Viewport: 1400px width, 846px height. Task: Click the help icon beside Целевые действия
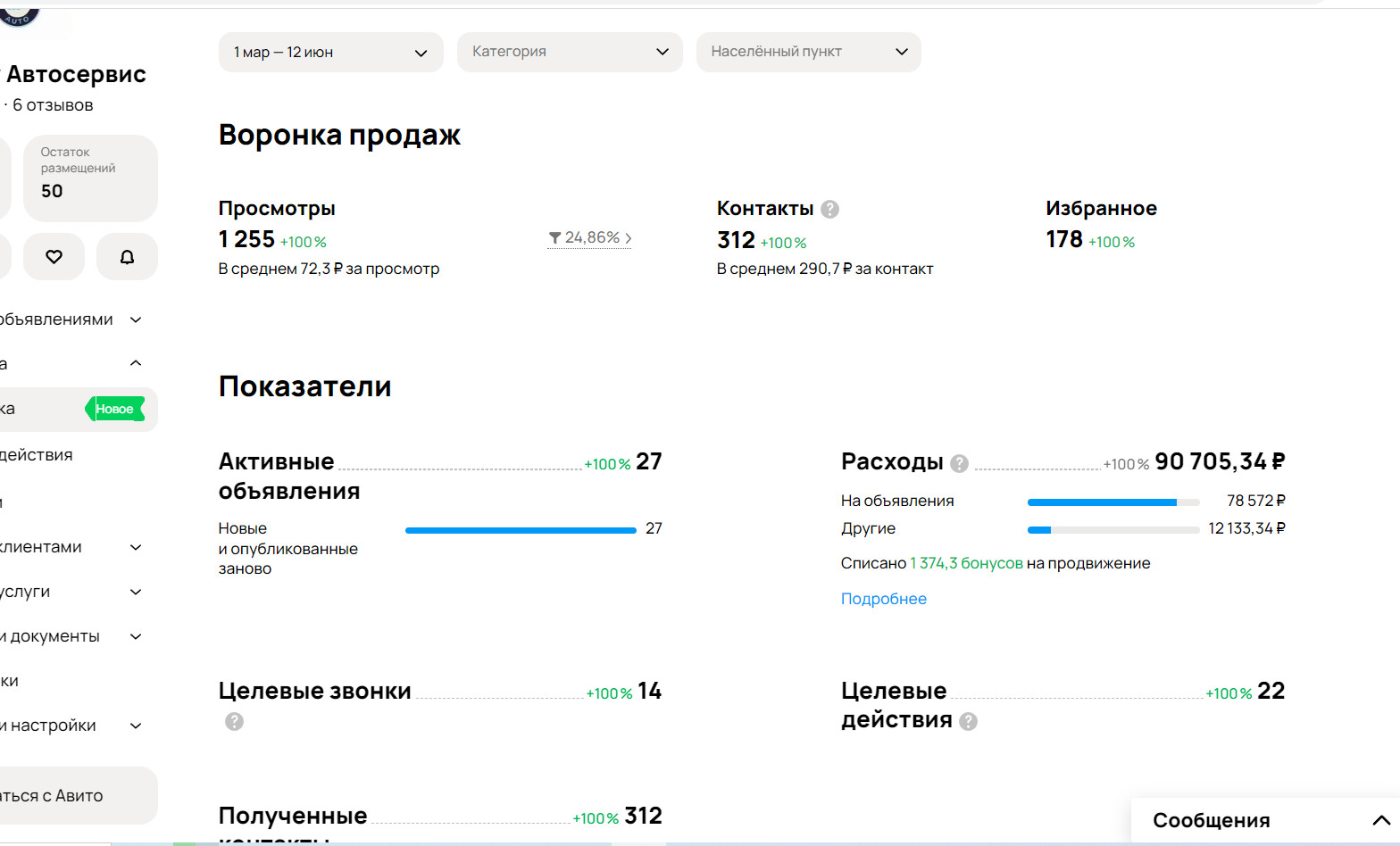coord(968,721)
